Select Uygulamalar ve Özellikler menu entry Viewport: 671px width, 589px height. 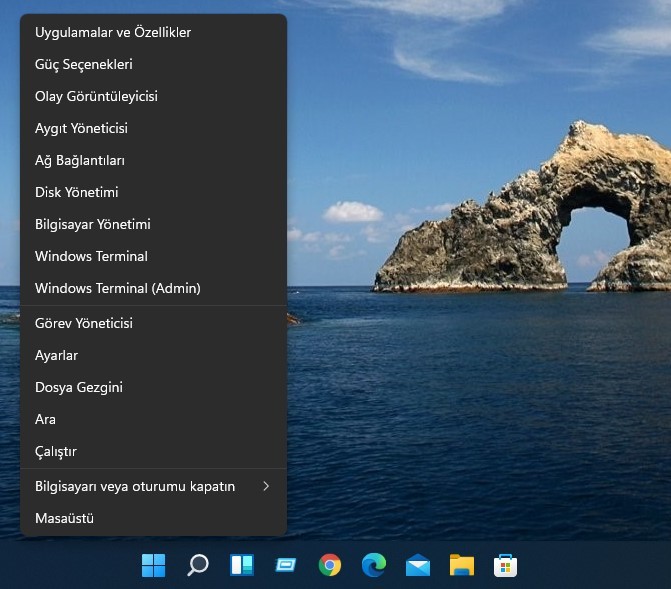click(x=113, y=32)
